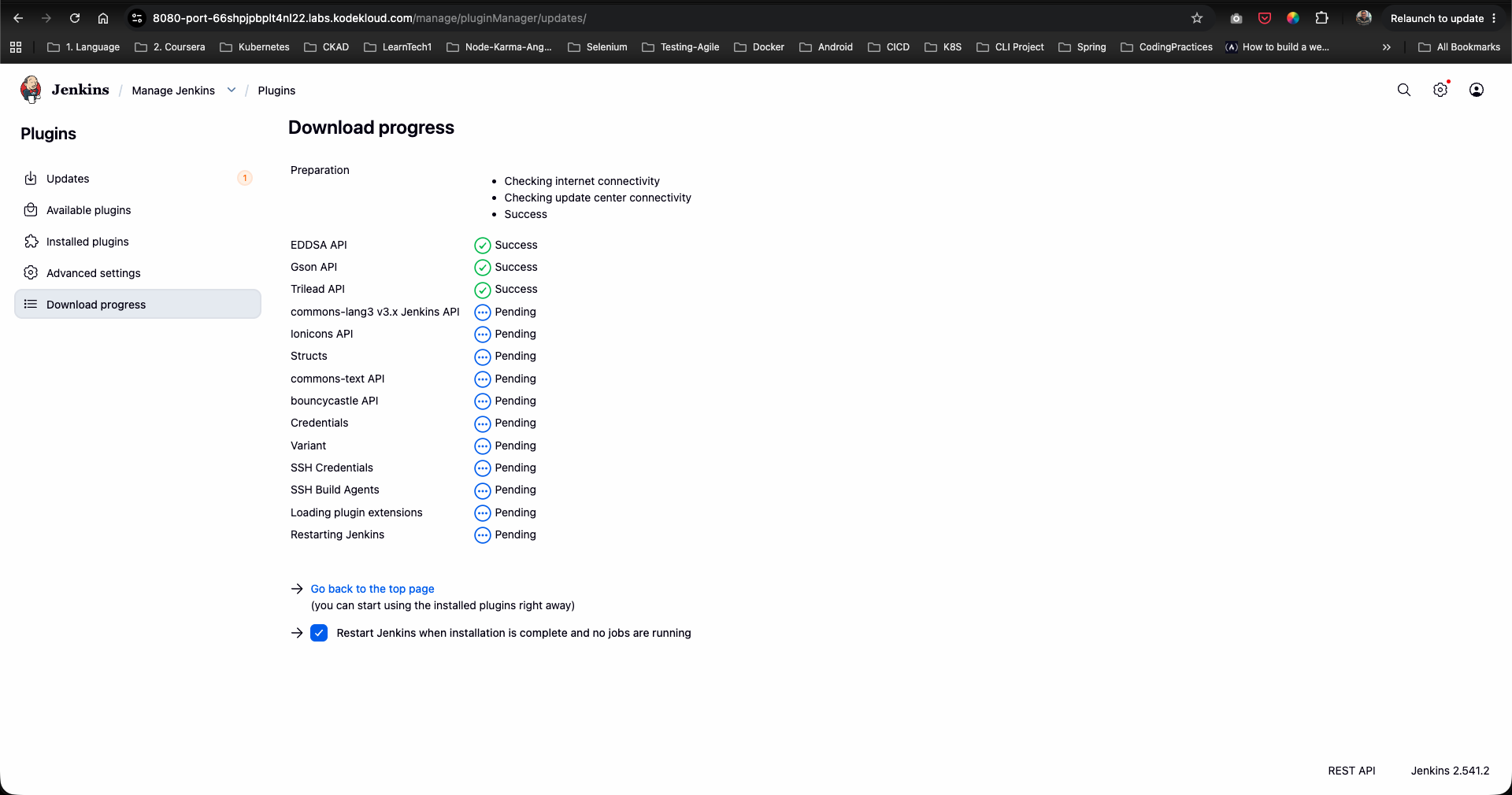The image size is (1512, 795).
Task: Click the Available plugins bag icon
Action: click(x=31, y=210)
